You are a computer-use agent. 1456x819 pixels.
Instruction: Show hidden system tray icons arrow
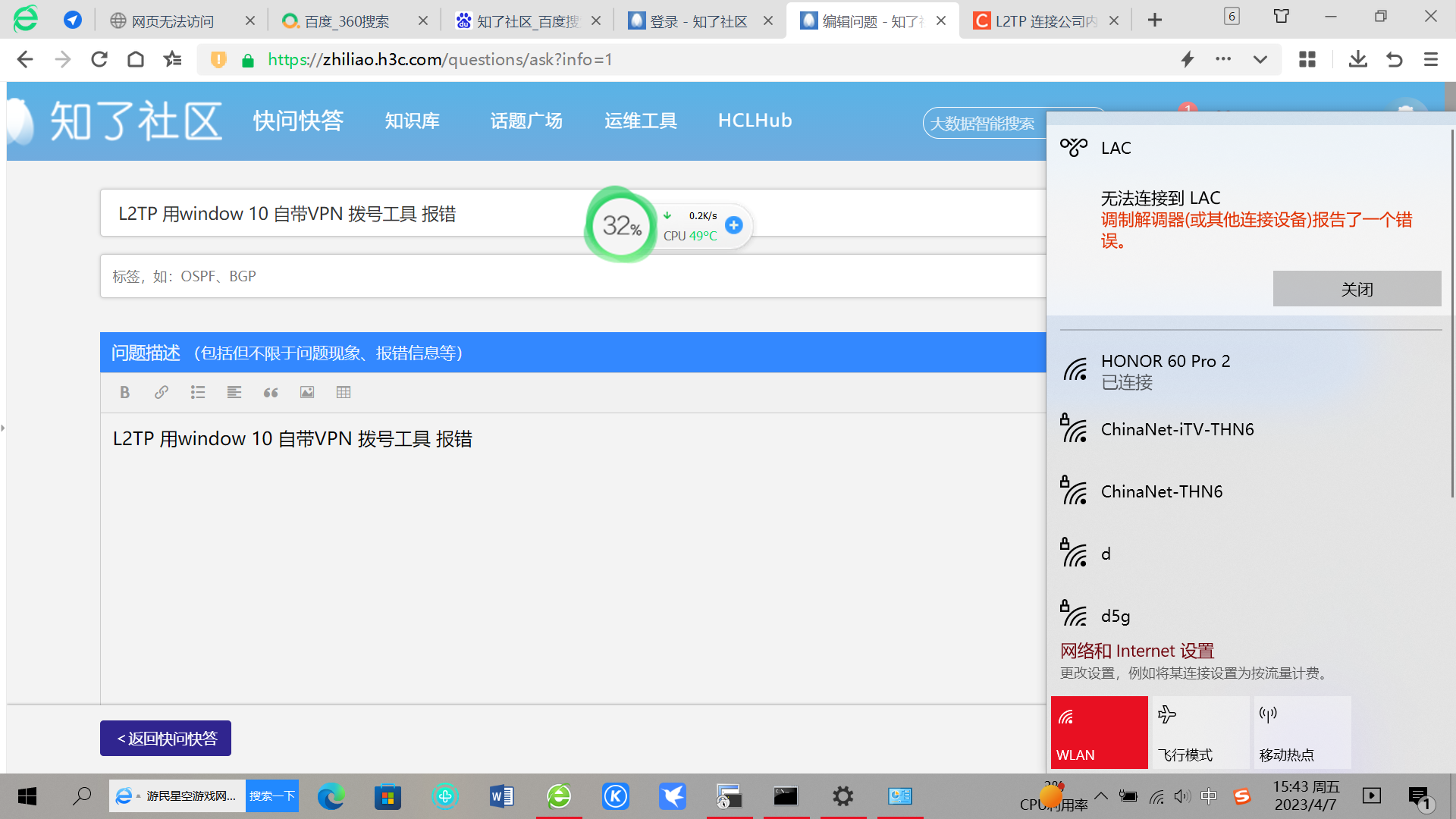(x=1101, y=795)
